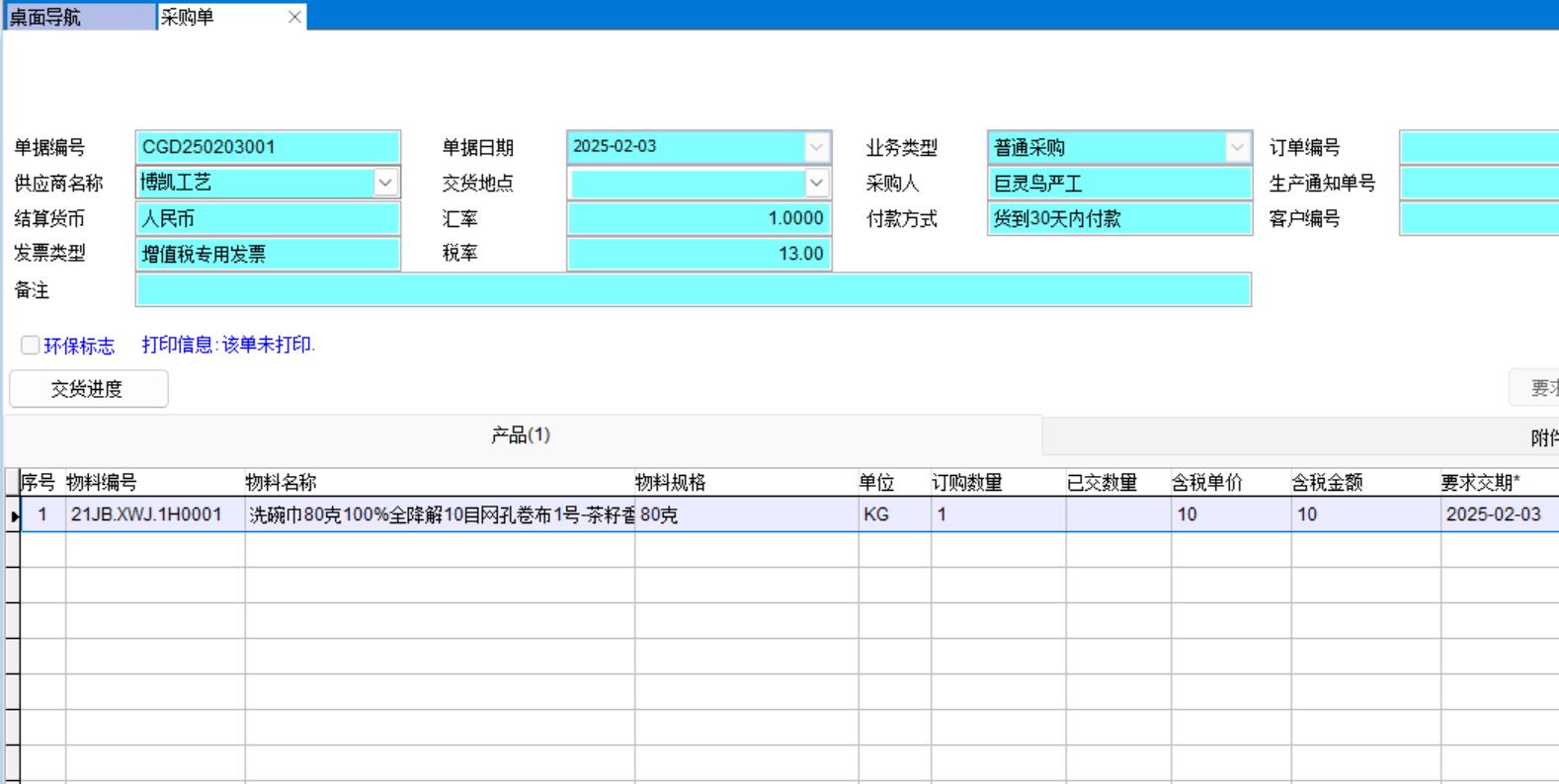Click the 打印信息 status text
This screenshot has height=784, width=1559.
pyautogui.click(x=228, y=345)
